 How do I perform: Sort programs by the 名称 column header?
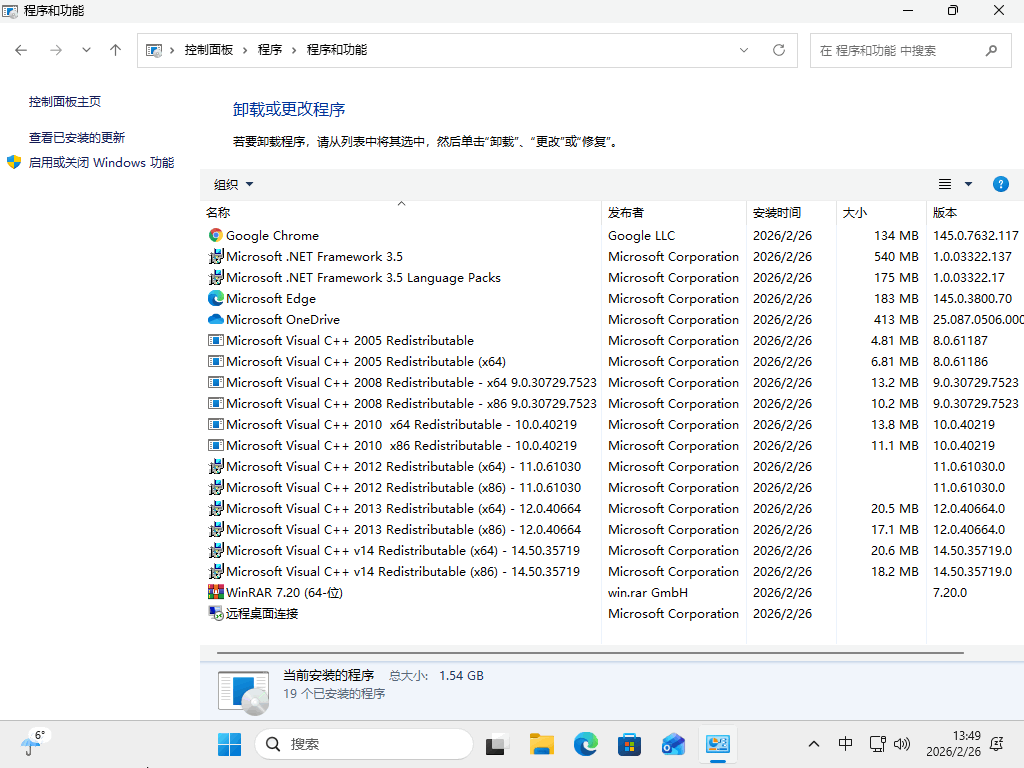[x=218, y=212]
